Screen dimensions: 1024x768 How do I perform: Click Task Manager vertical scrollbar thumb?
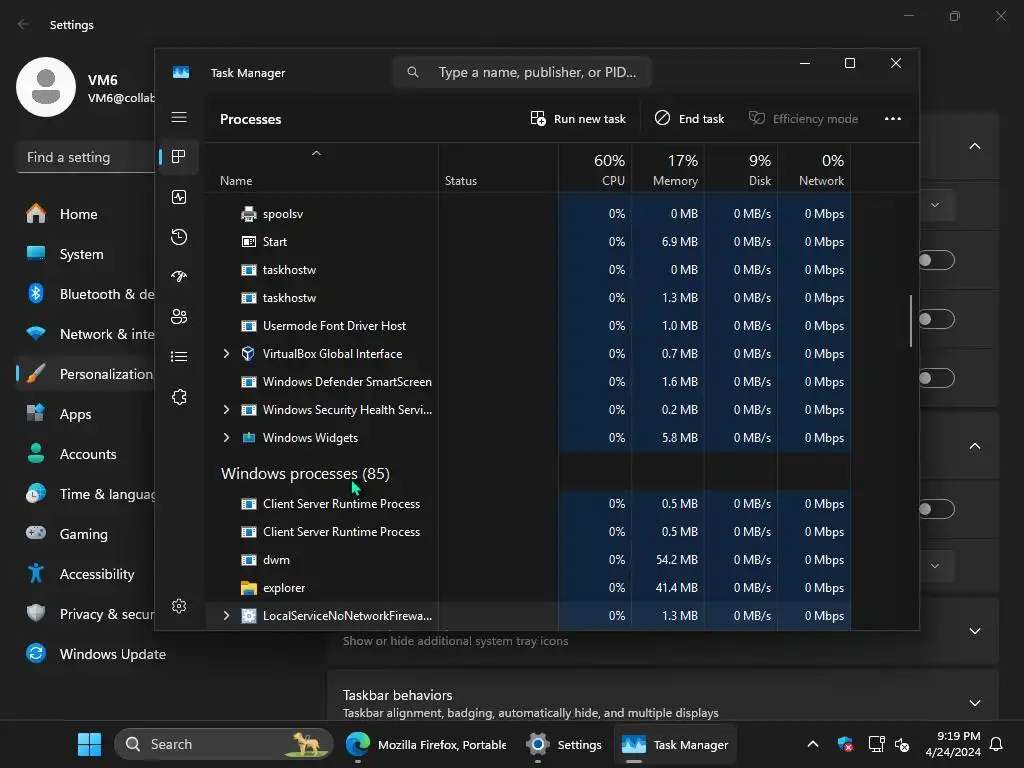[x=911, y=321]
